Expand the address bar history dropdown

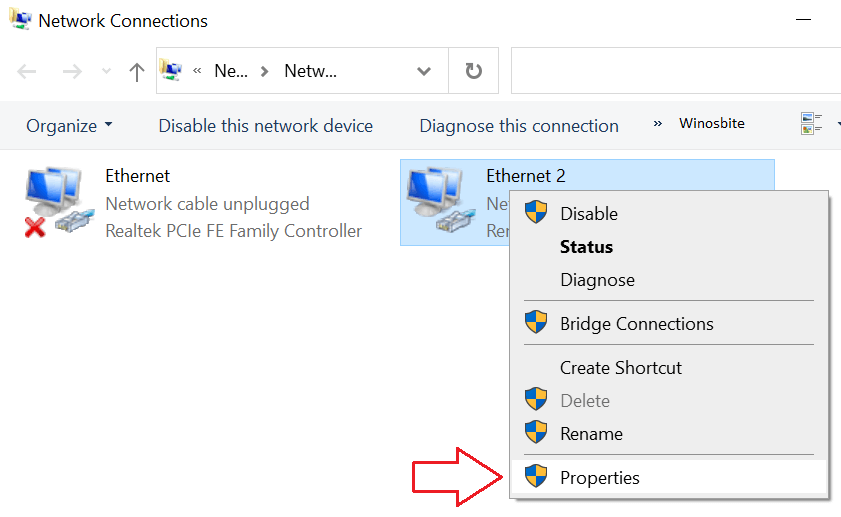point(424,72)
